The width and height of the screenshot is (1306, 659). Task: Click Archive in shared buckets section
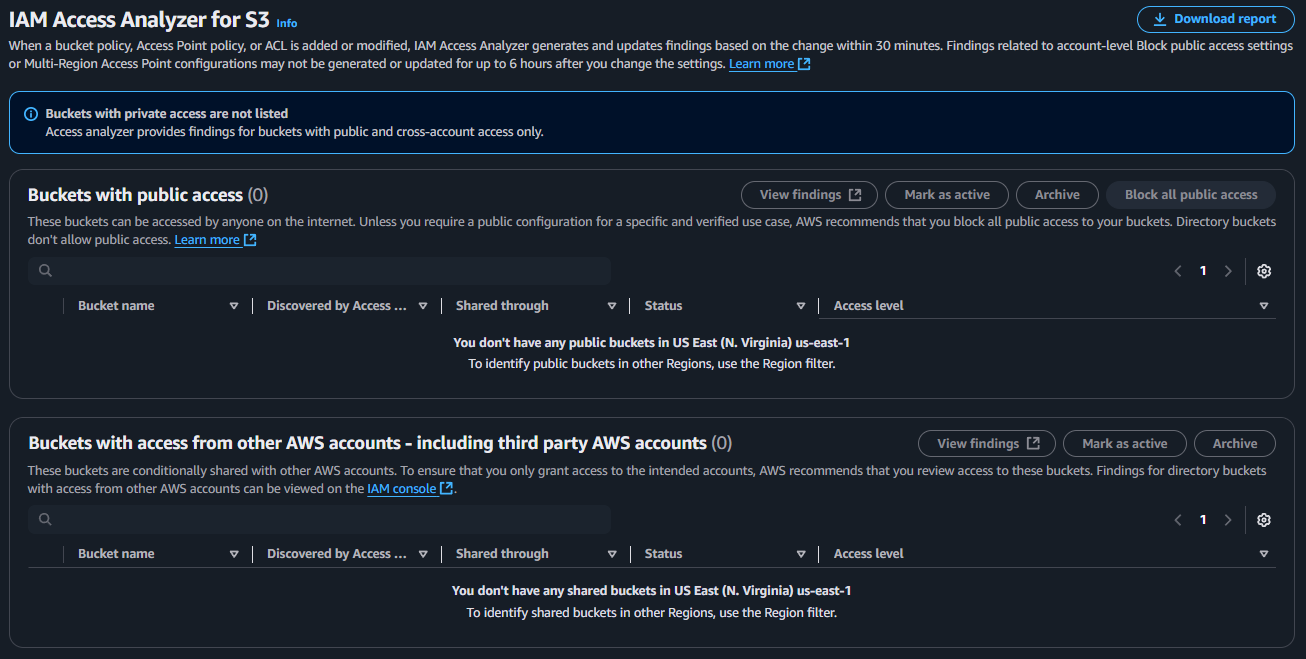tap(1235, 443)
